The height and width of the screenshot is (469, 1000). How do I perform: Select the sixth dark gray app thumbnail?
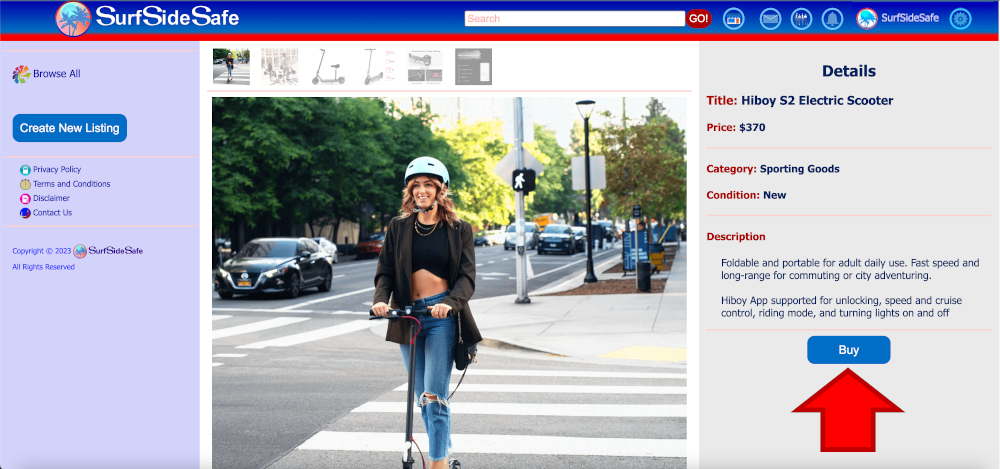473,67
